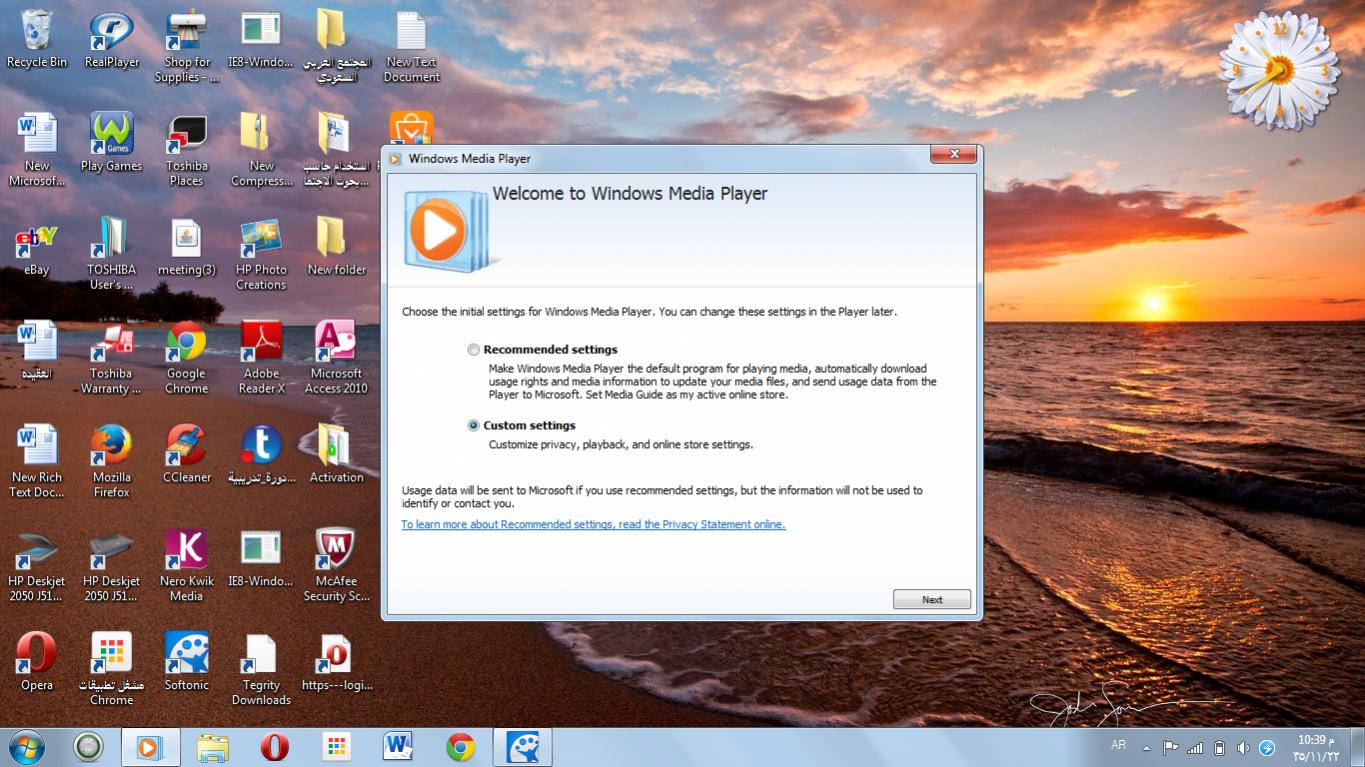1365x767 pixels.
Task: Click the green circular taskbar icon
Action: point(88,747)
